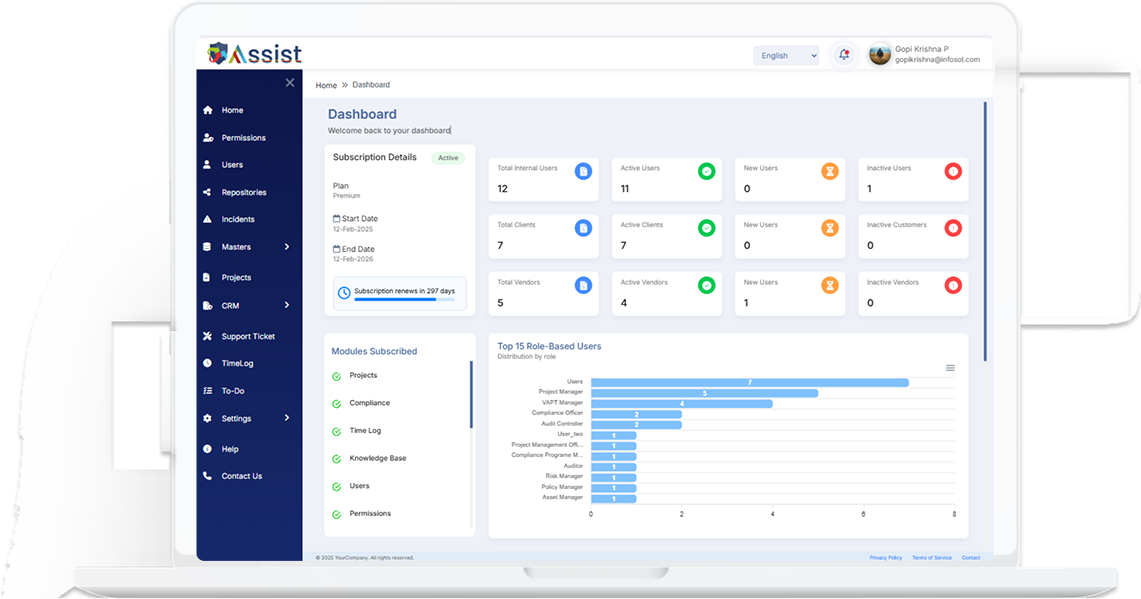Click the Total Internal Users document icon
1141x599 pixels.
click(583, 172)
